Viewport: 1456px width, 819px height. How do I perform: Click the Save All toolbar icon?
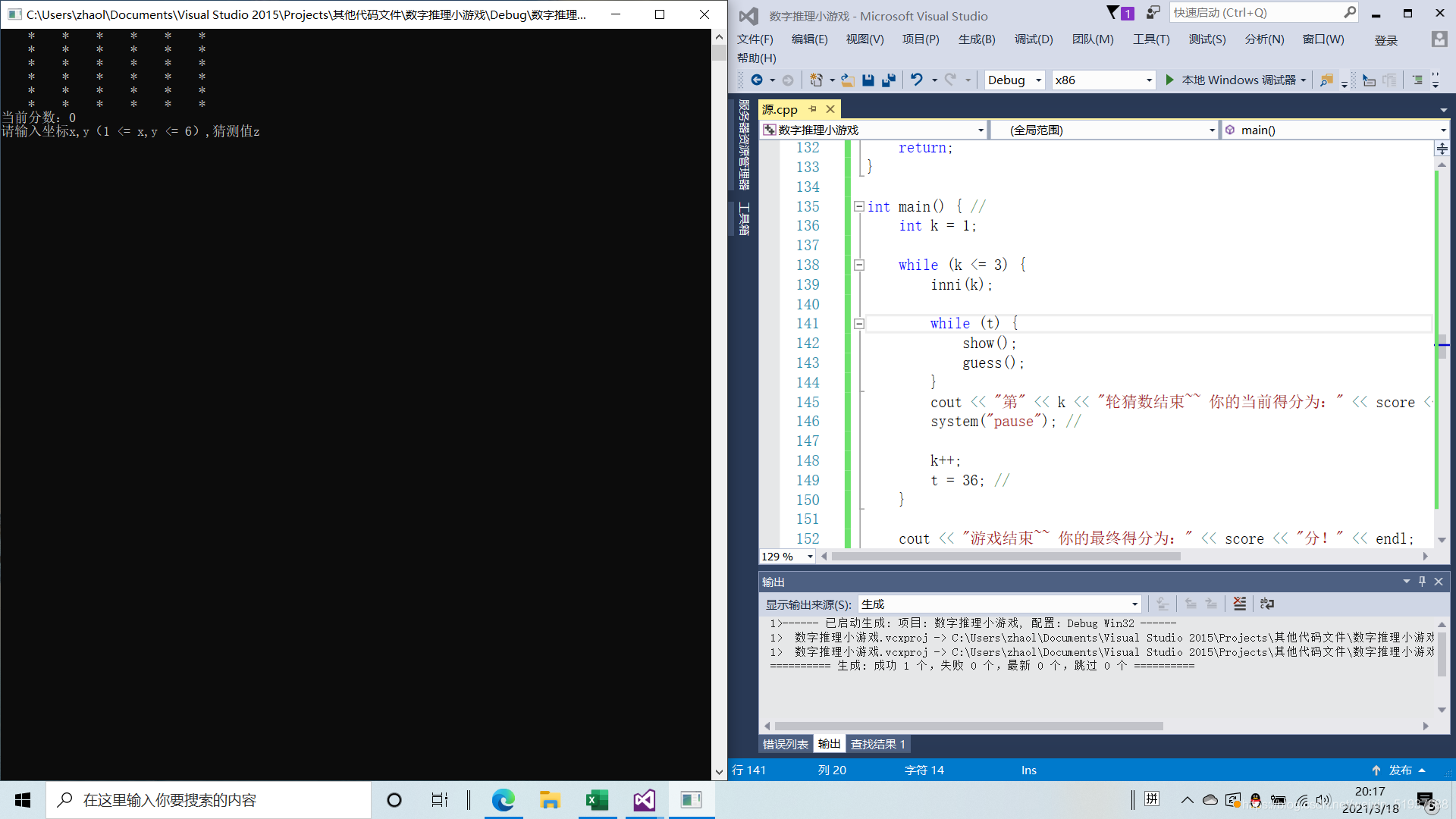(888, 80)
